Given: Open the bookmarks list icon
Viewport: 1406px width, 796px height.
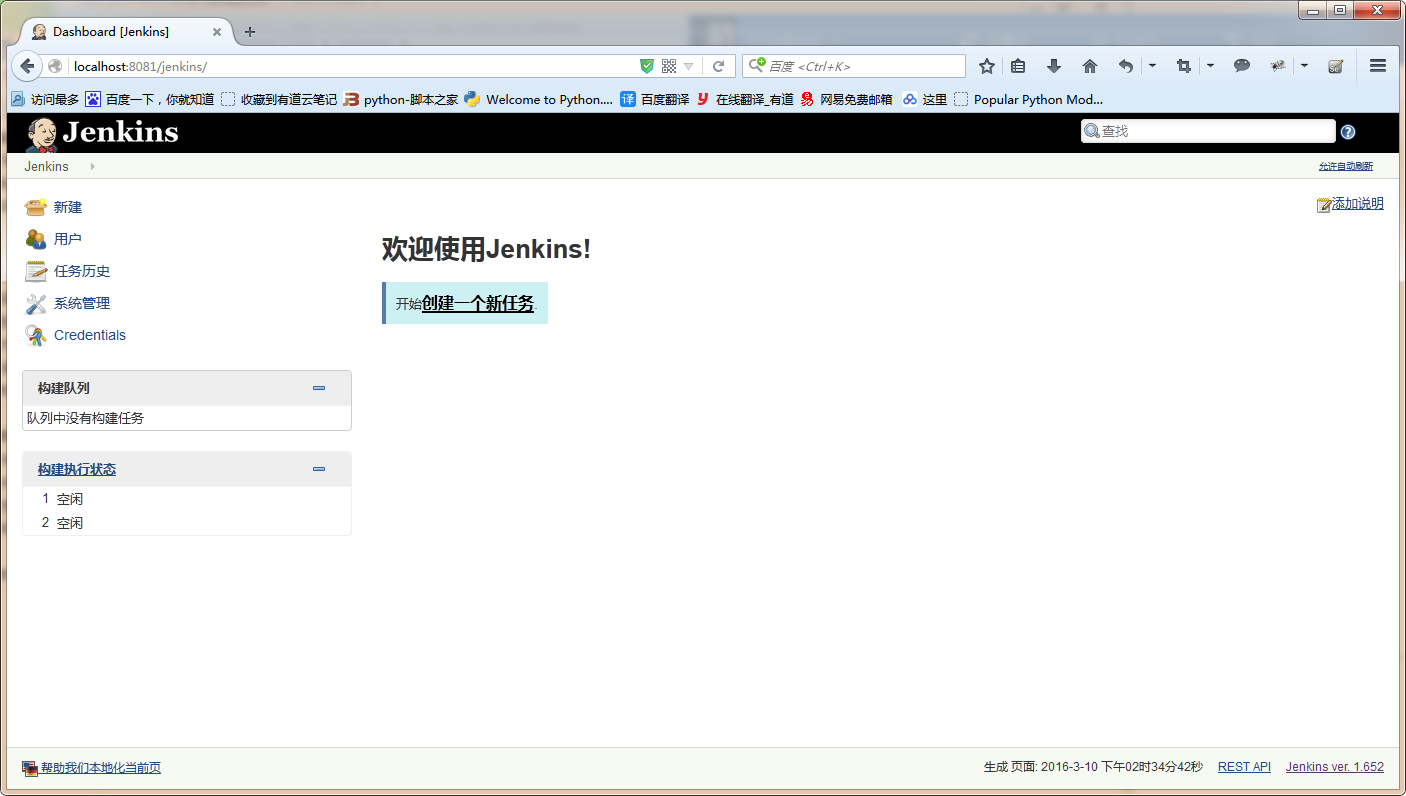Looking at the screenshot, I should point(1018,66).
